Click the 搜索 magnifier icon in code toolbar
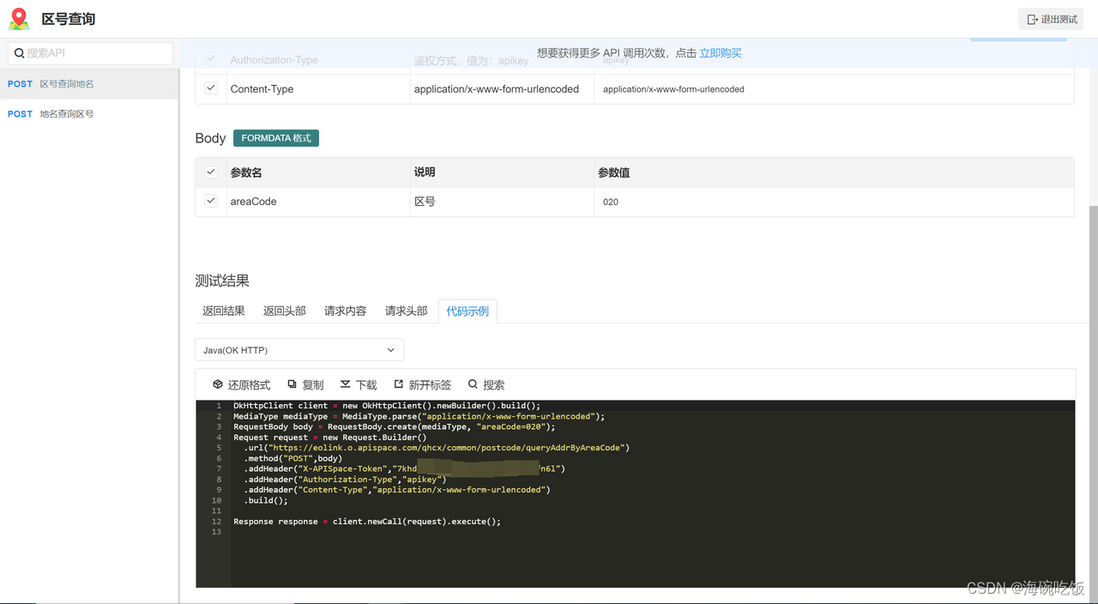1098x604 pixels. point(473,384)
